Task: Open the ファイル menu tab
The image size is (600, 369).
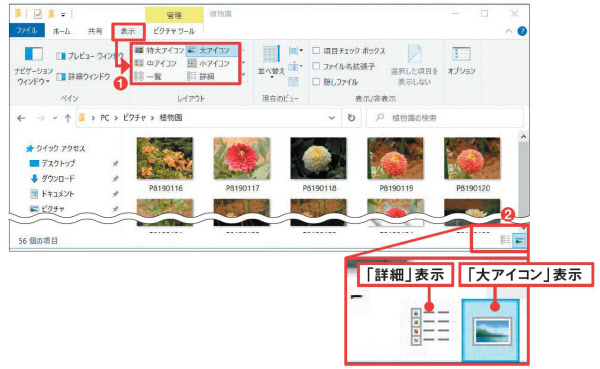Action: point(27,31)
